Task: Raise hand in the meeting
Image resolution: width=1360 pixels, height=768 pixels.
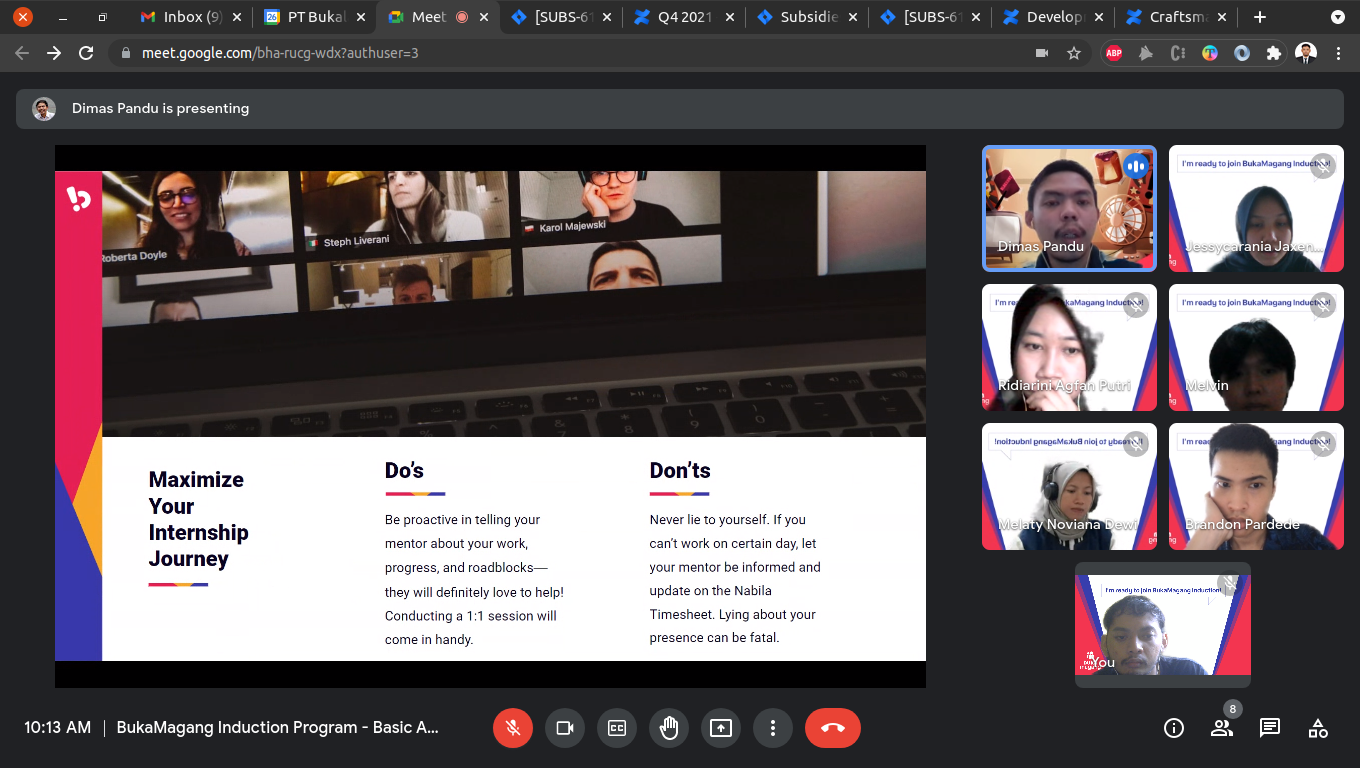Action: 669,728
